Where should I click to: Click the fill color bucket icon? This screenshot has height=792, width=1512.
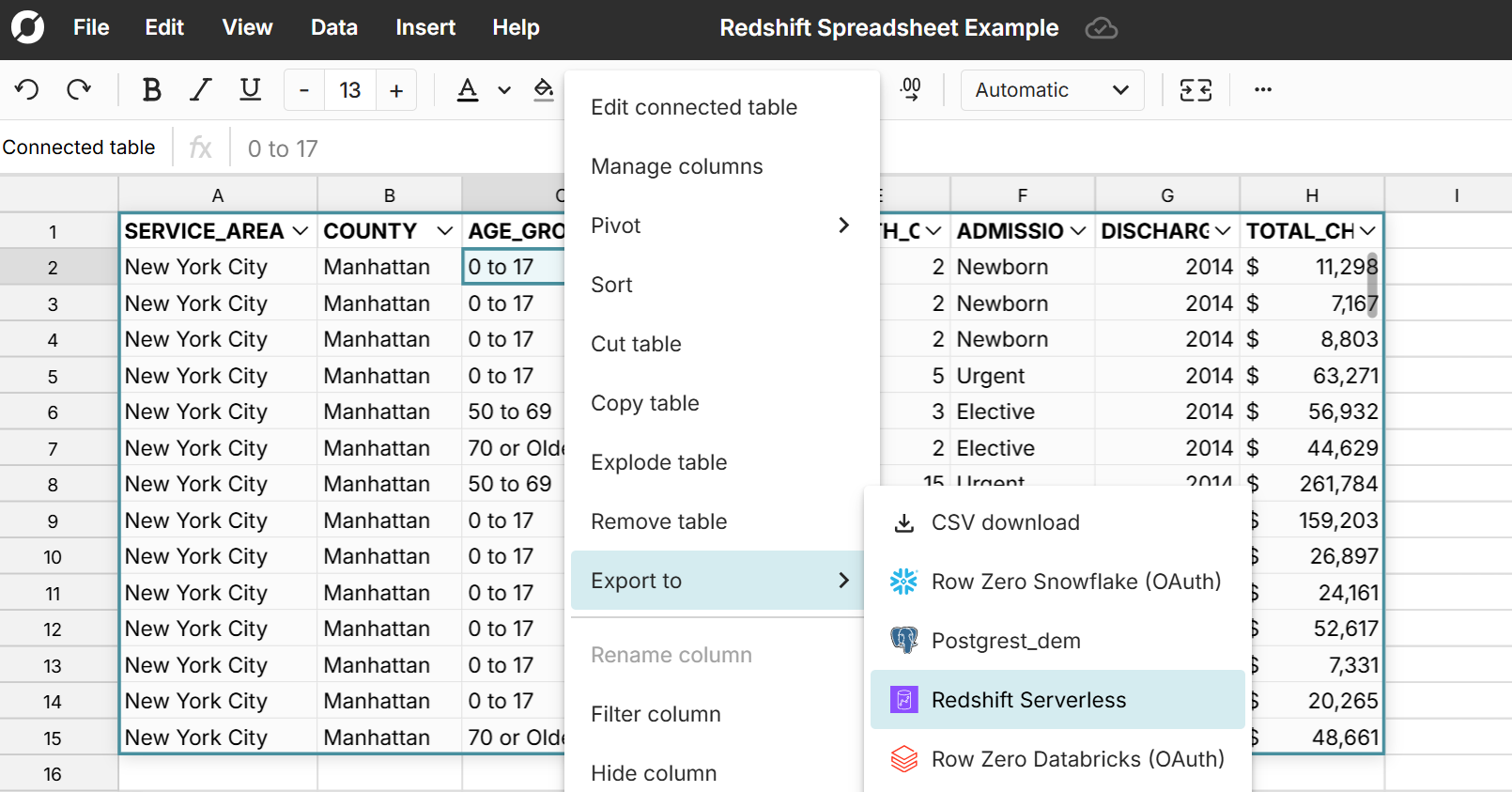(544, 90)
